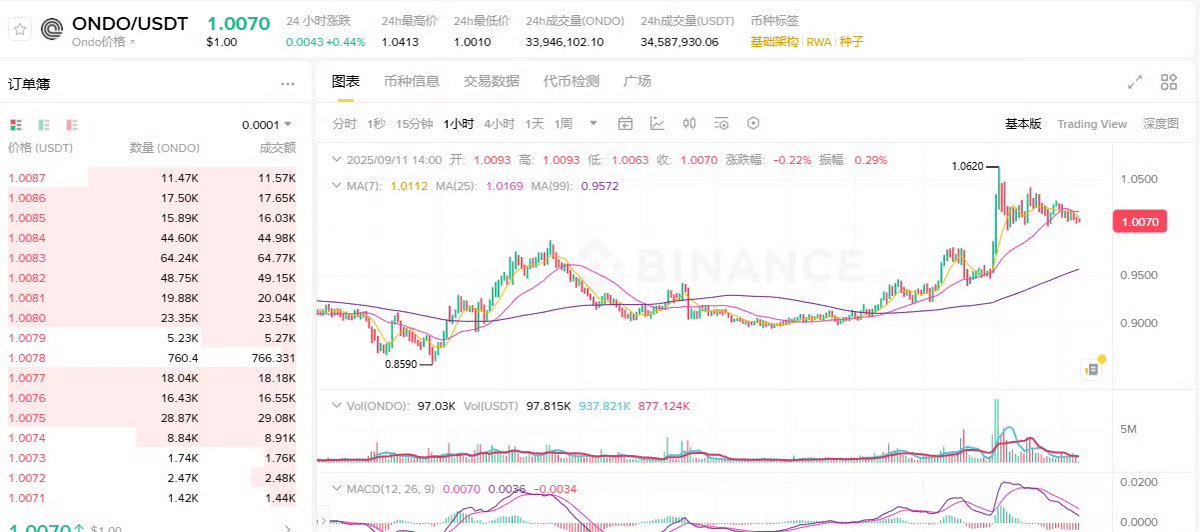Open the calendar date picker icon
This screenshot has width=1200, height=532.
pyautogui.click(x=625, y=124)
